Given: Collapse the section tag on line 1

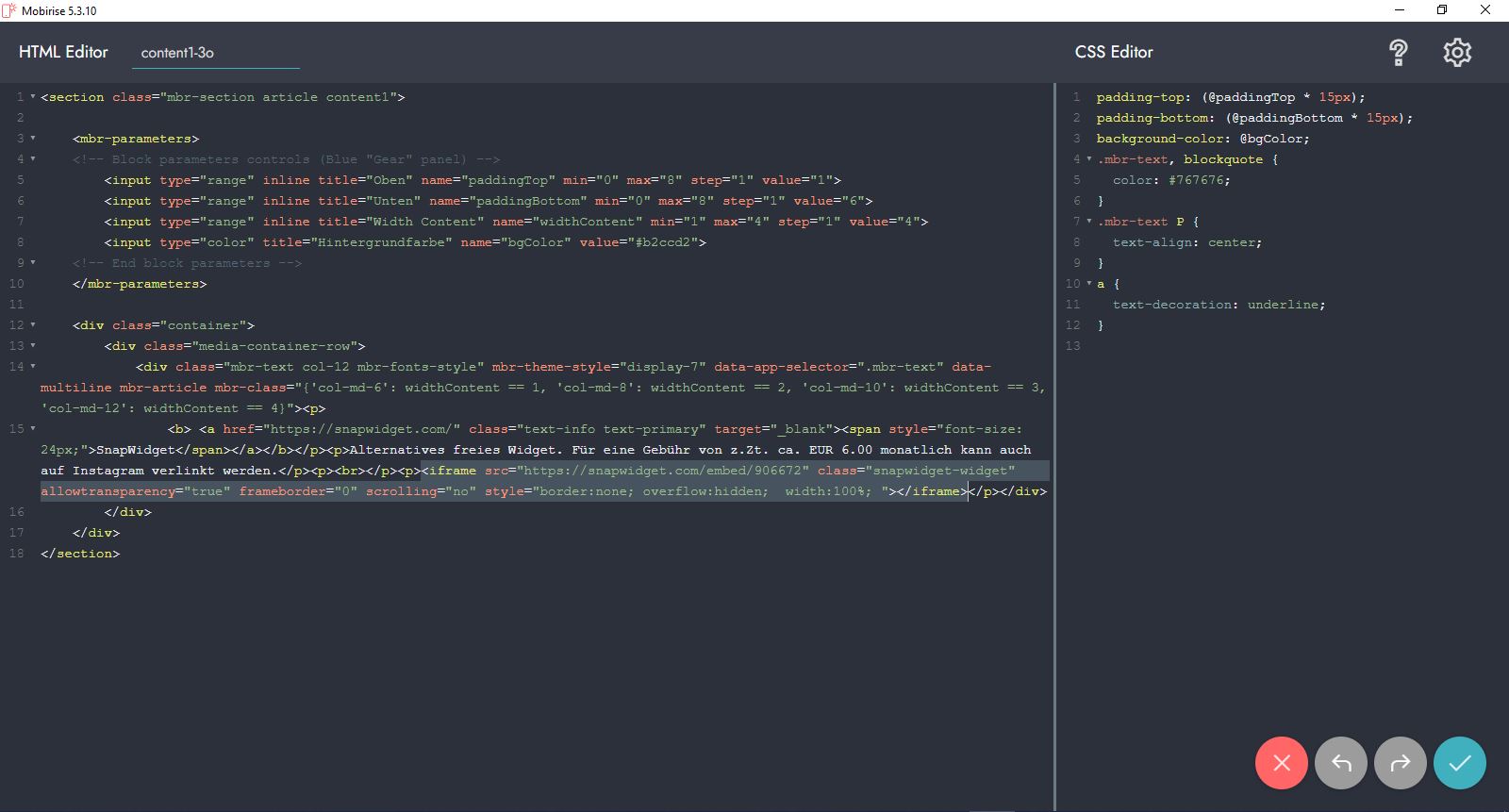Looking at the screenshot, I should point(33,97).
